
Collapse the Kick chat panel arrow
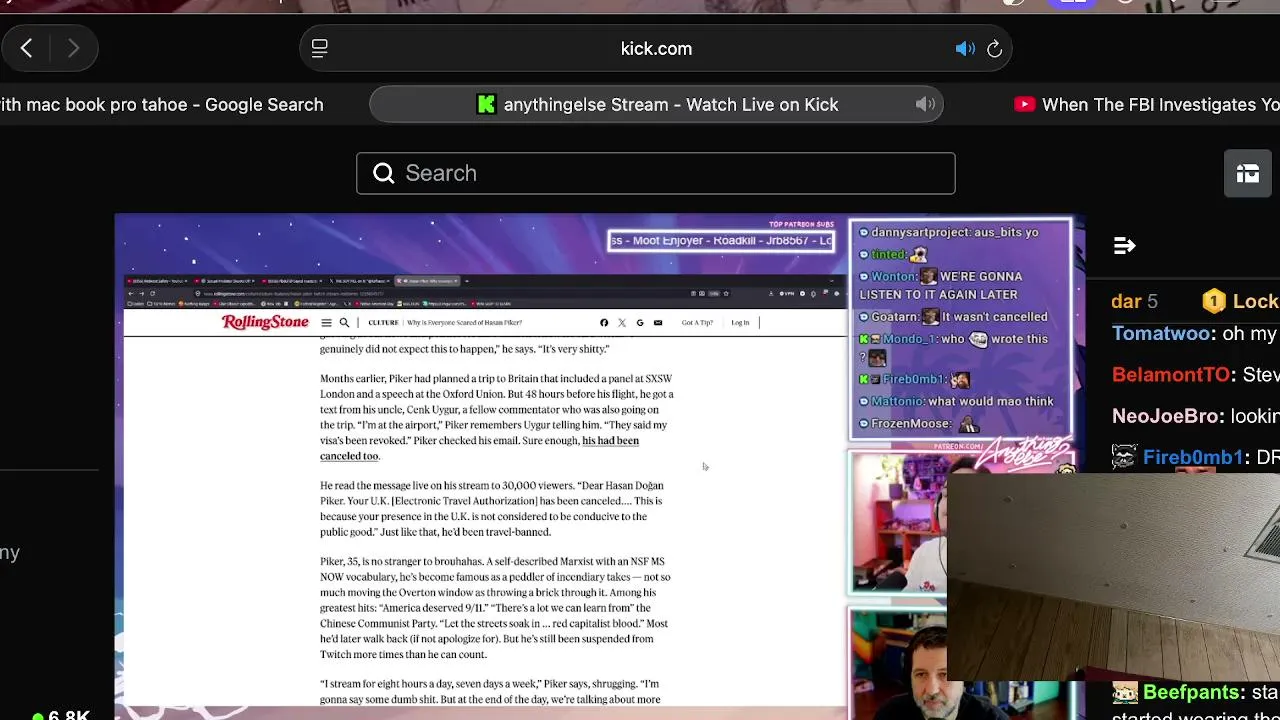coord(1124,245)
